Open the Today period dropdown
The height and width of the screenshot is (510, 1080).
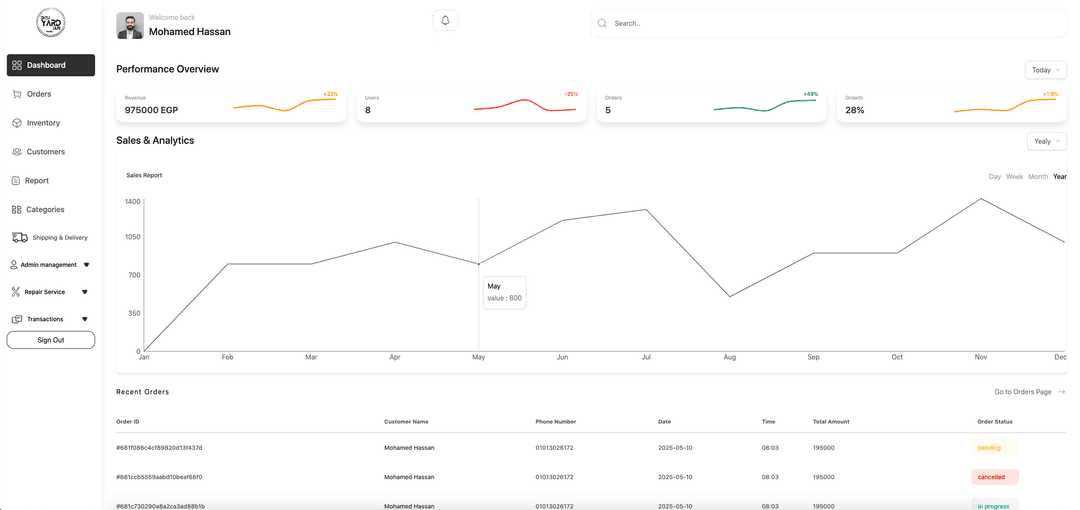tap(1045, 70)
